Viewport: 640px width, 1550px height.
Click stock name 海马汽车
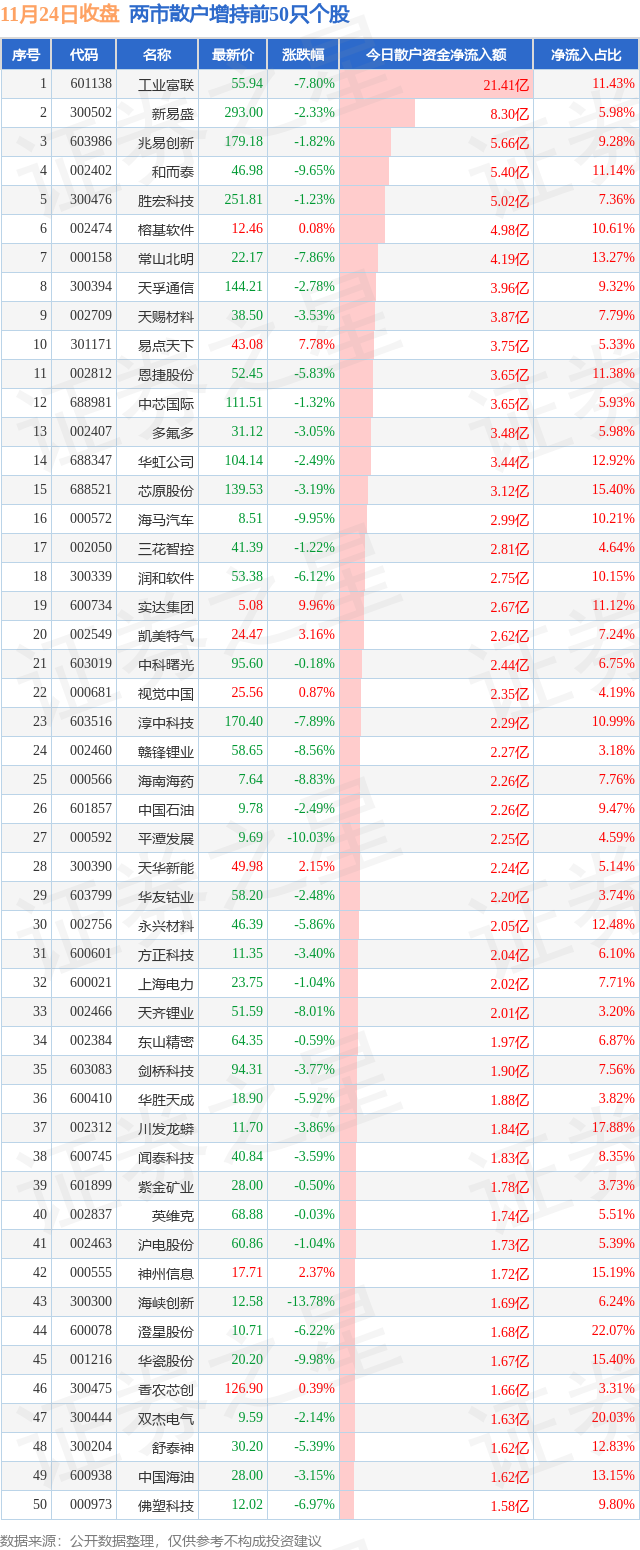(166, 519)
